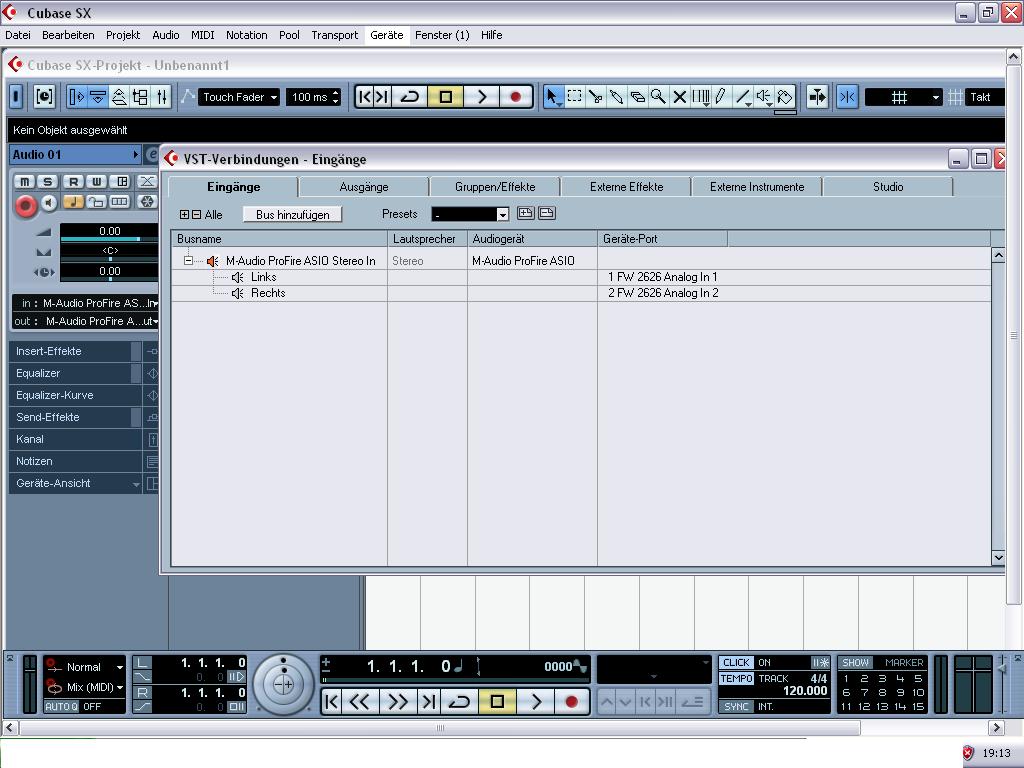Image resolution: width=1024 pixels, height=768 pixels.
Task: Click the SYNC button in transport panel
Action: [x=736, y=707]
